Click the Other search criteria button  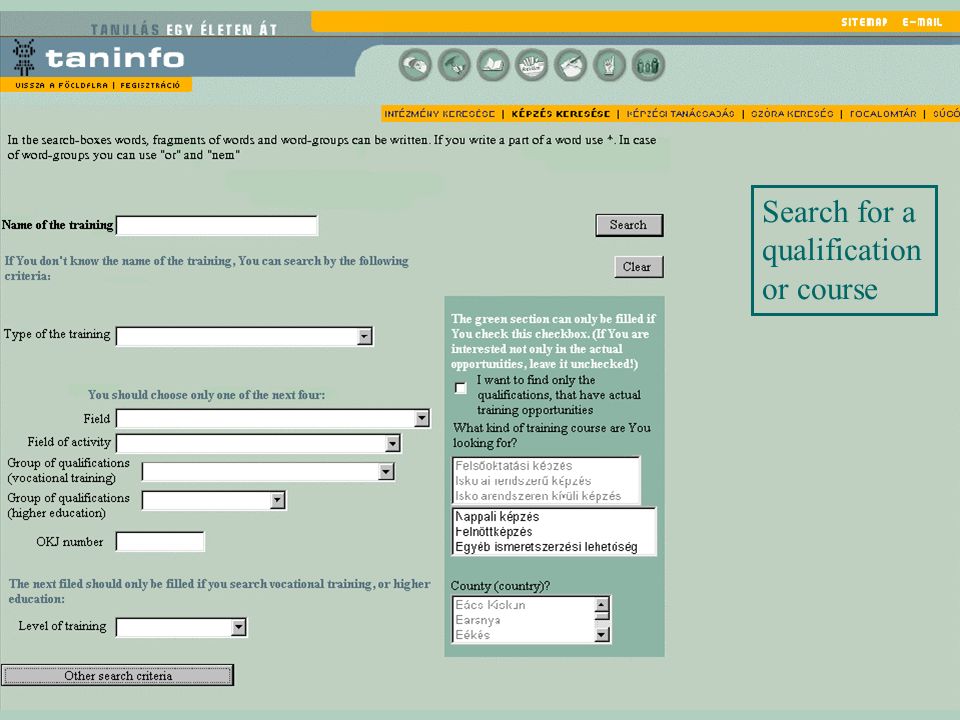click(x=118, y=675)
